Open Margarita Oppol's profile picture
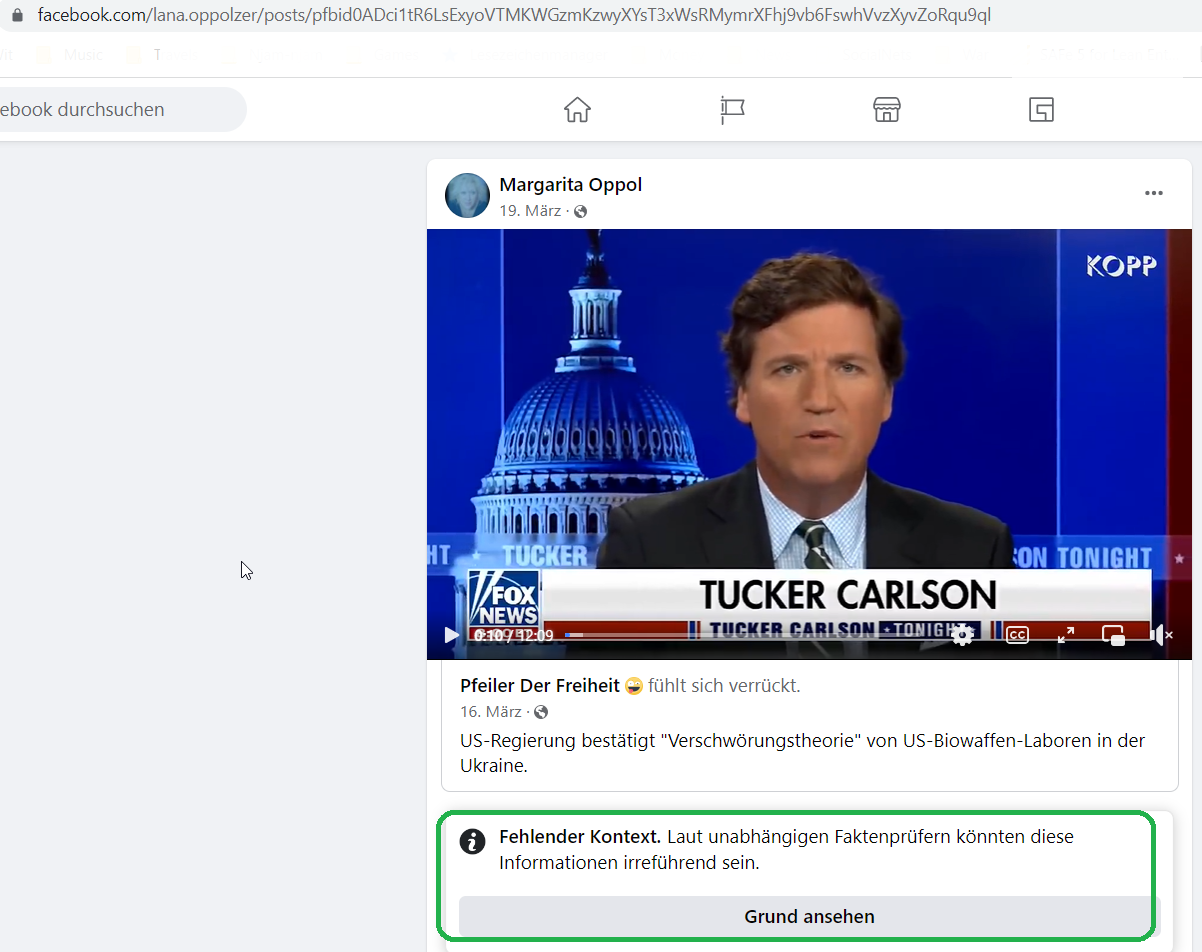The width and height of the screenshot is (1202, 952). [x=467, y=195]
